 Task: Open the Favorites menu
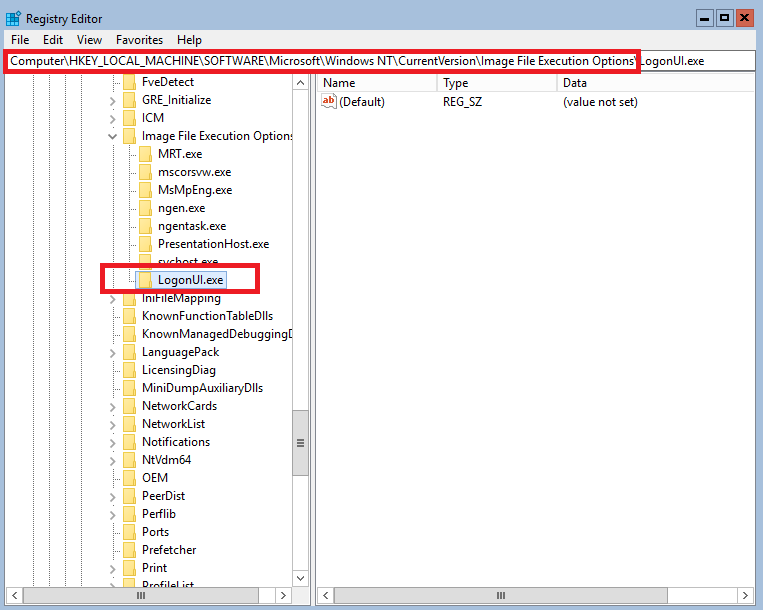point(139,40)
